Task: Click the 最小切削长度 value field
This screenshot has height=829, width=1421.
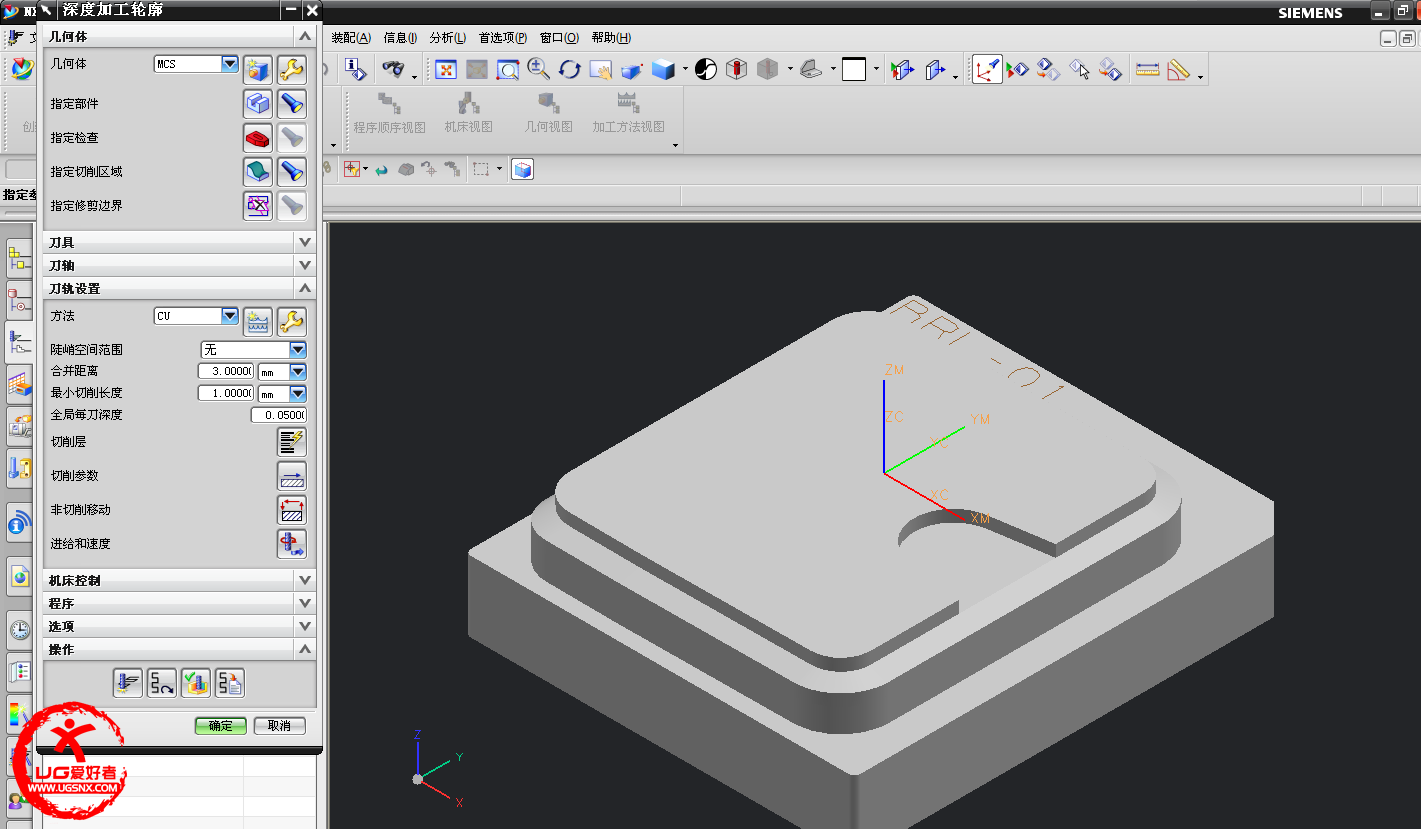Action: coord(226,393)
